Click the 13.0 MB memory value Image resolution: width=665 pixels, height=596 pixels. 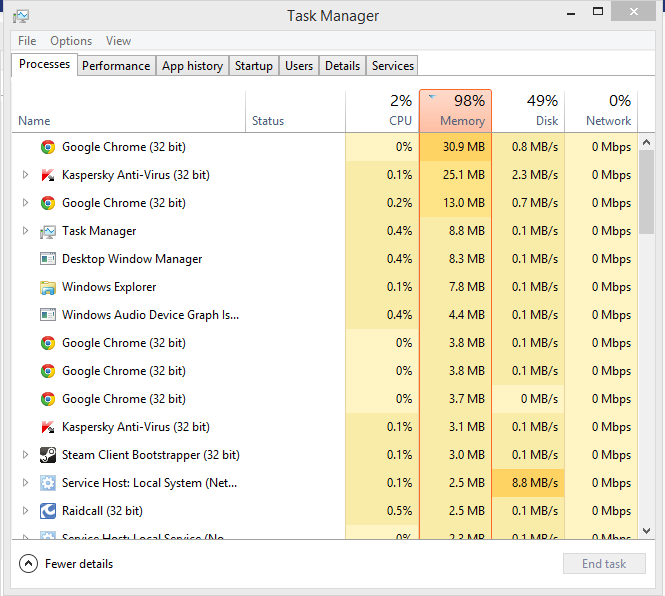click(464, 203)
